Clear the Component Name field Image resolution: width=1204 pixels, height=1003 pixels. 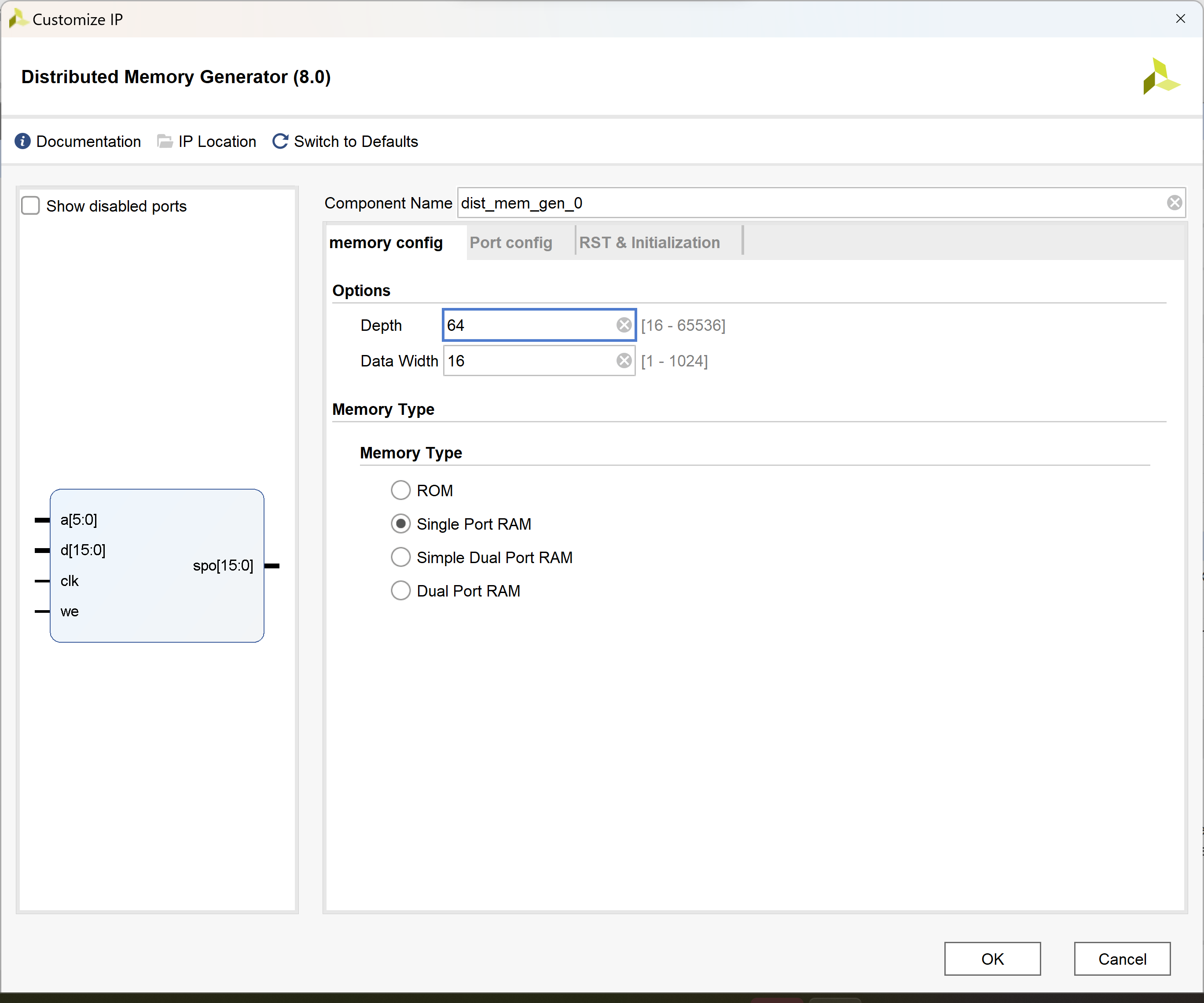pyautogui.click(x=1174, y=202)
